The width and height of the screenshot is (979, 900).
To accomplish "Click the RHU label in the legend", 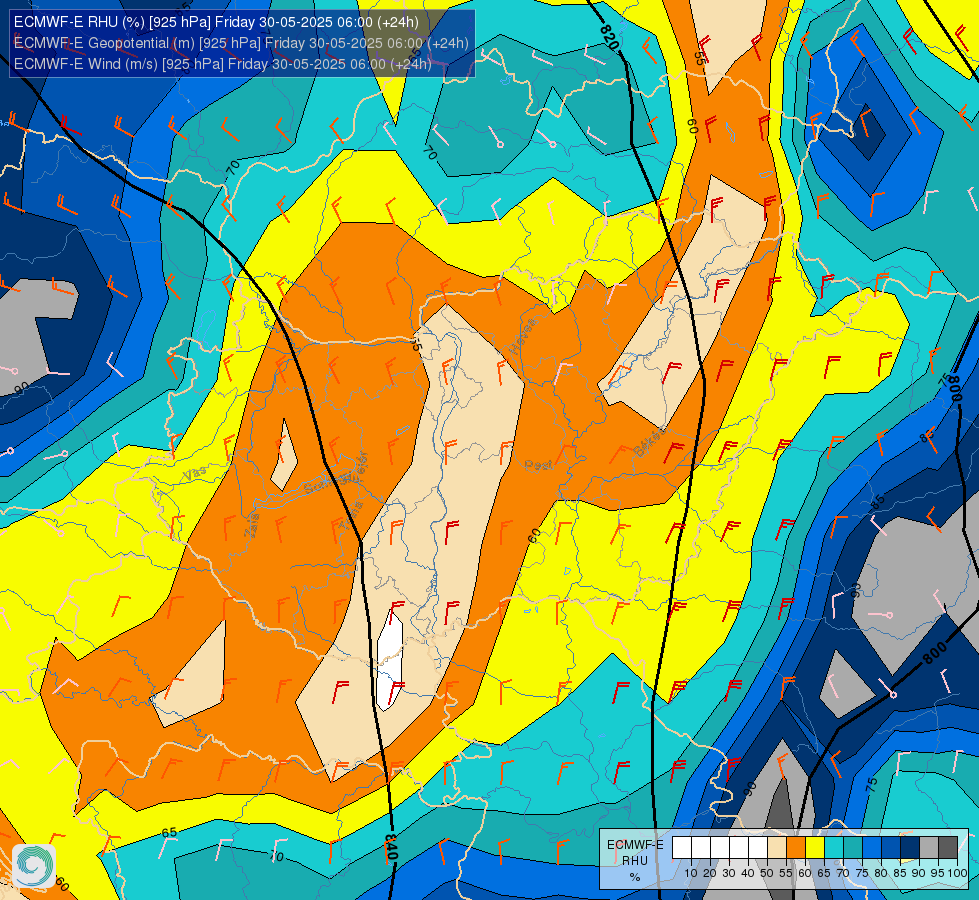I will (x=635, y=861).
